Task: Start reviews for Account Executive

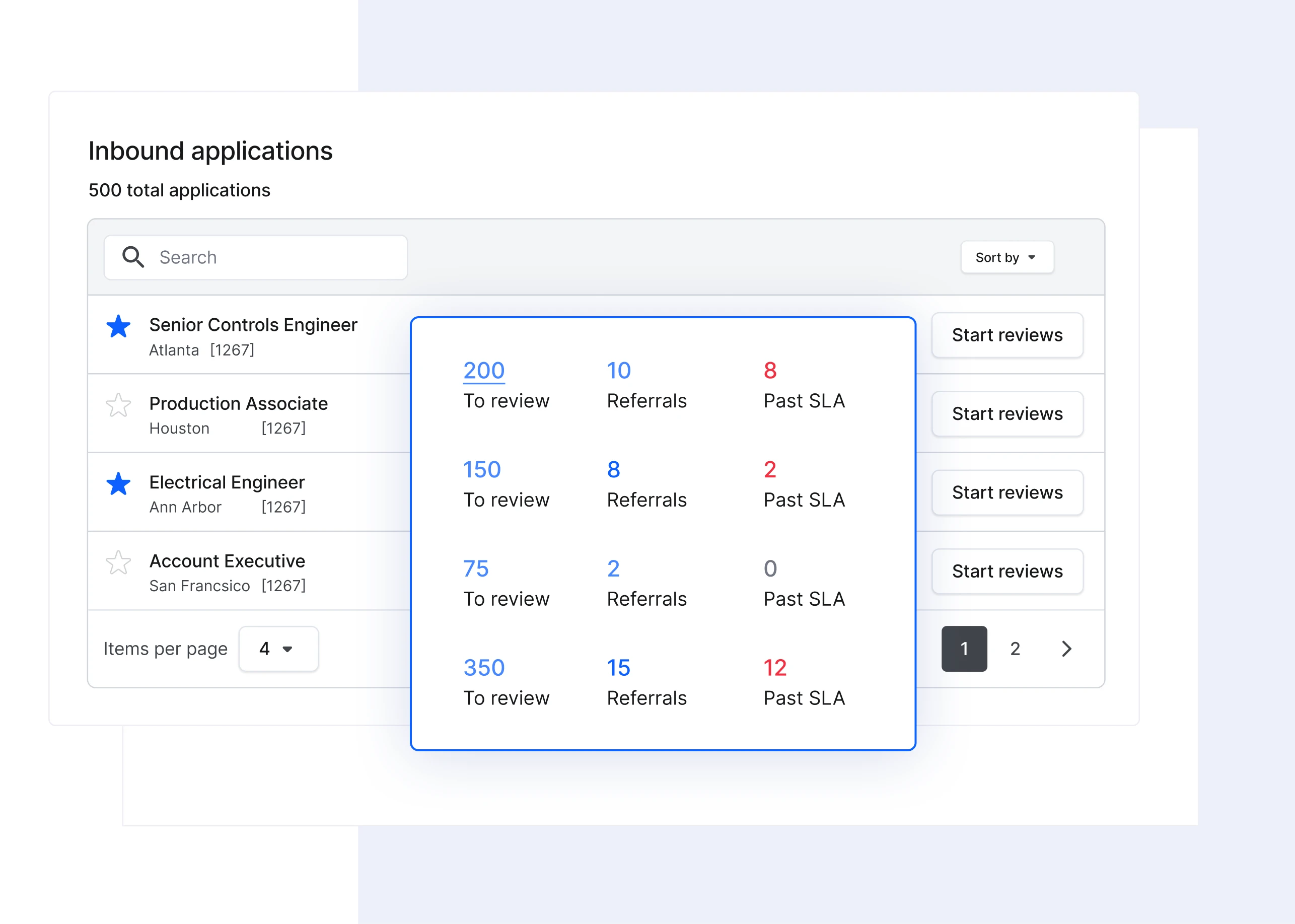Action: pyautogui.click(x=1007, y=571)
